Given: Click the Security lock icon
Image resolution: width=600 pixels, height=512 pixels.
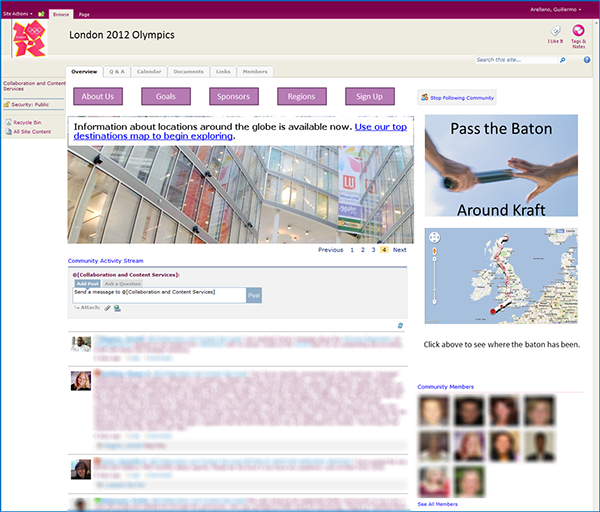Looking at the screenshot, I should (7, 104).
